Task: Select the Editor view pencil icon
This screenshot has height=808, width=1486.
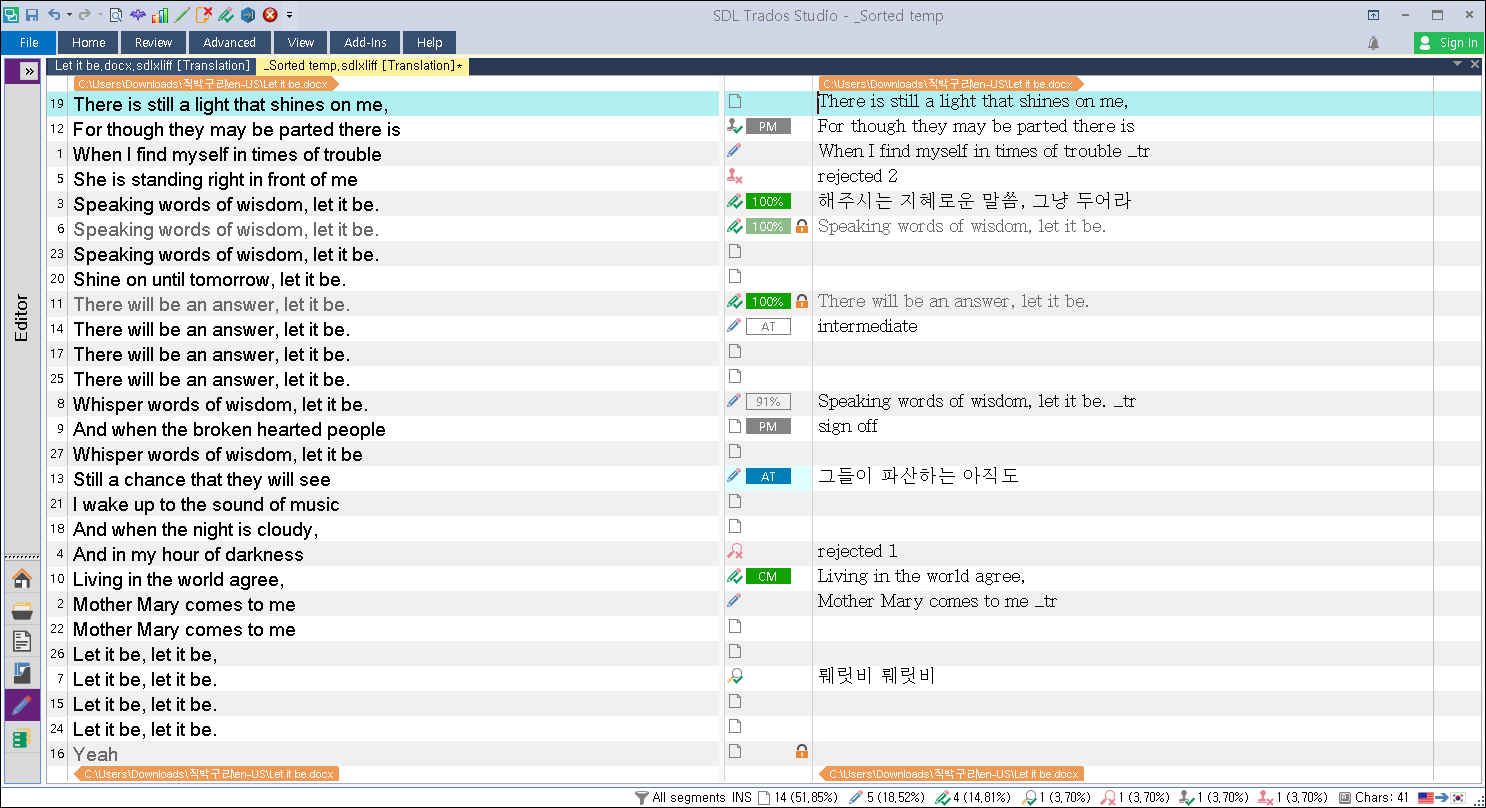Action: coord(22,705)
